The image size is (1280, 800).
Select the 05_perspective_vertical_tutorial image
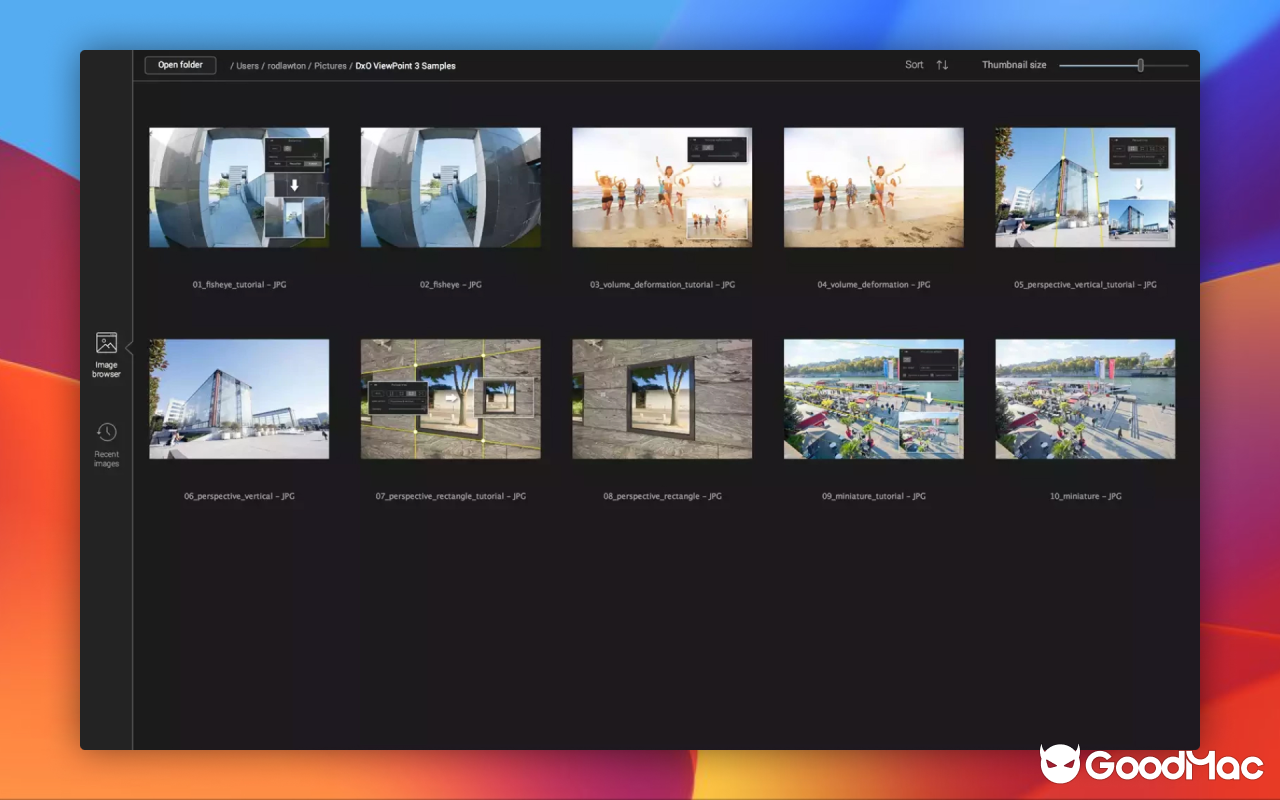point(1085,187)
